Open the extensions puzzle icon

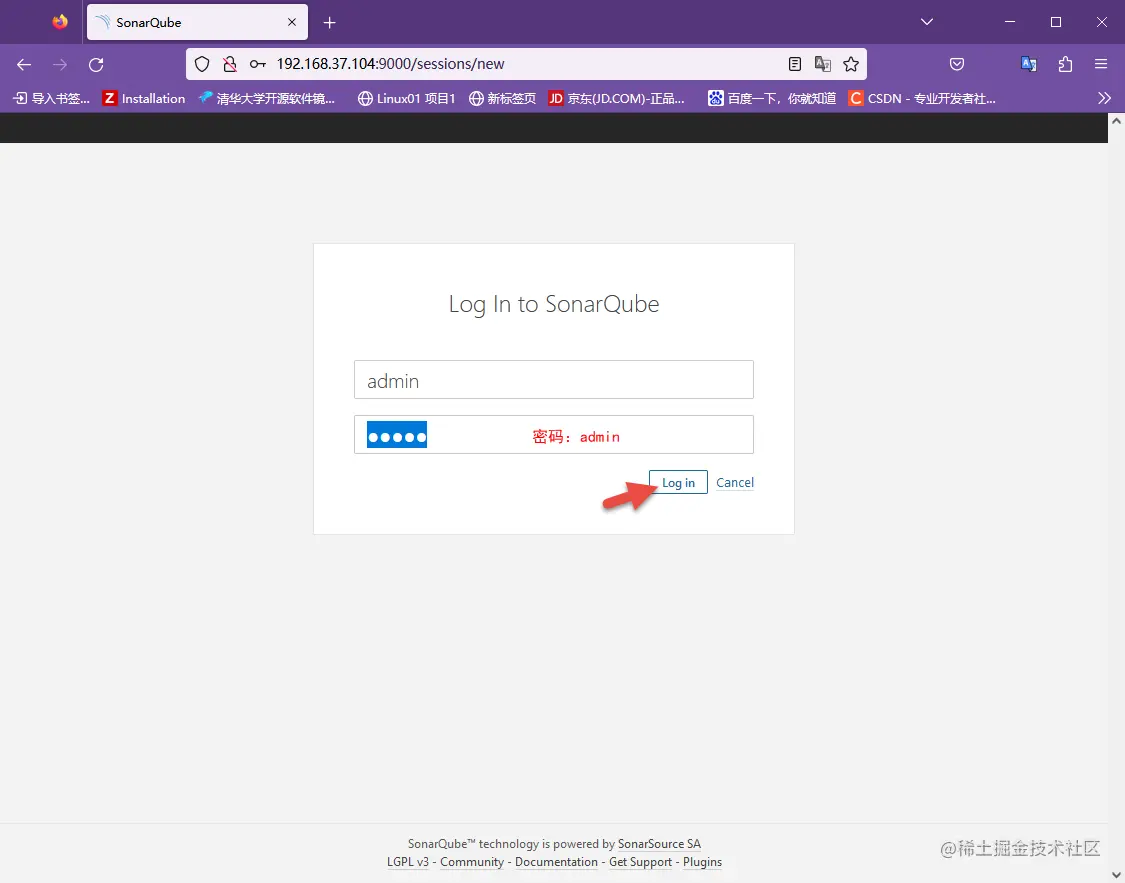1065,65
